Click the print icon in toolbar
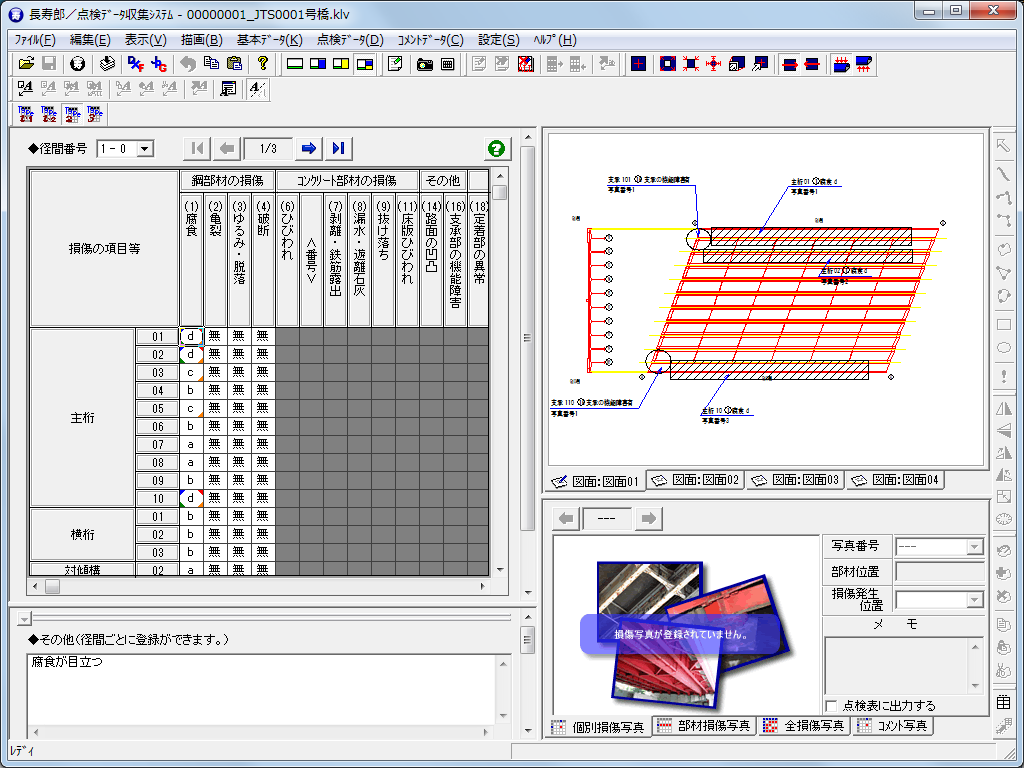This screenshot has height=768, width=1024. (107, 64)
